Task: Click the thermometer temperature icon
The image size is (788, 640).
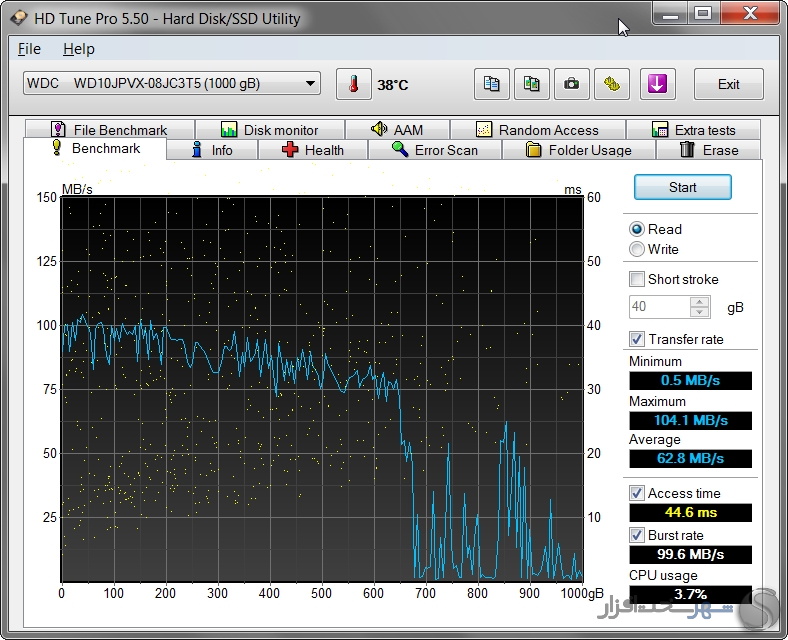Action: click(354, 84)
